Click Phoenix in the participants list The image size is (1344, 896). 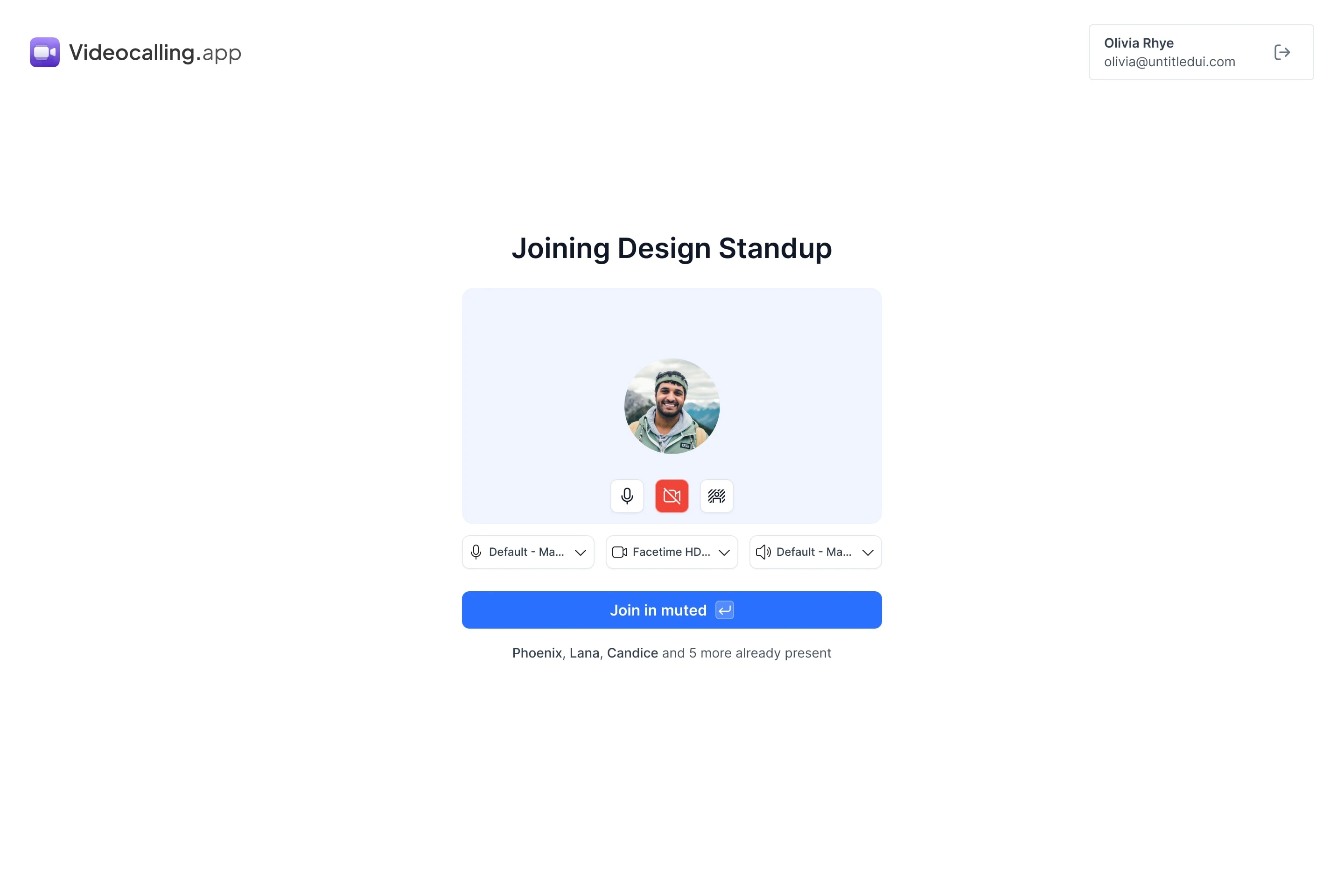pos(537,652)
